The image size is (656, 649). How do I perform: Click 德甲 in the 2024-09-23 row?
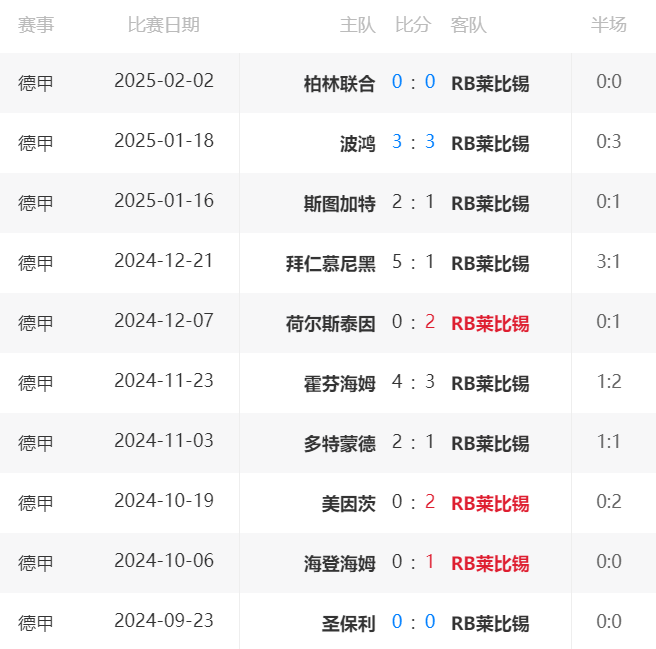36,623
